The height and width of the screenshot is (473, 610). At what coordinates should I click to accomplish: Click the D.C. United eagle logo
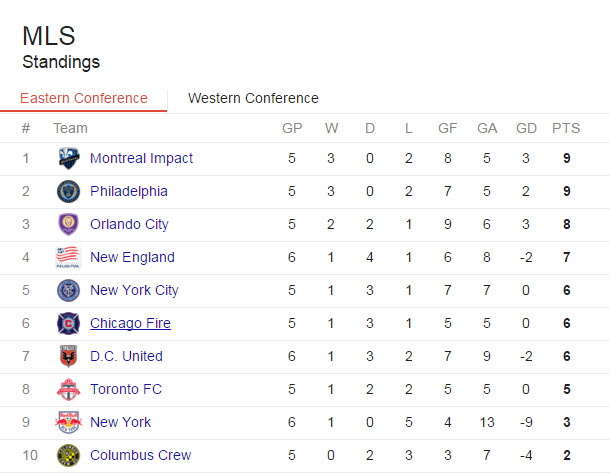coord(68,356)
